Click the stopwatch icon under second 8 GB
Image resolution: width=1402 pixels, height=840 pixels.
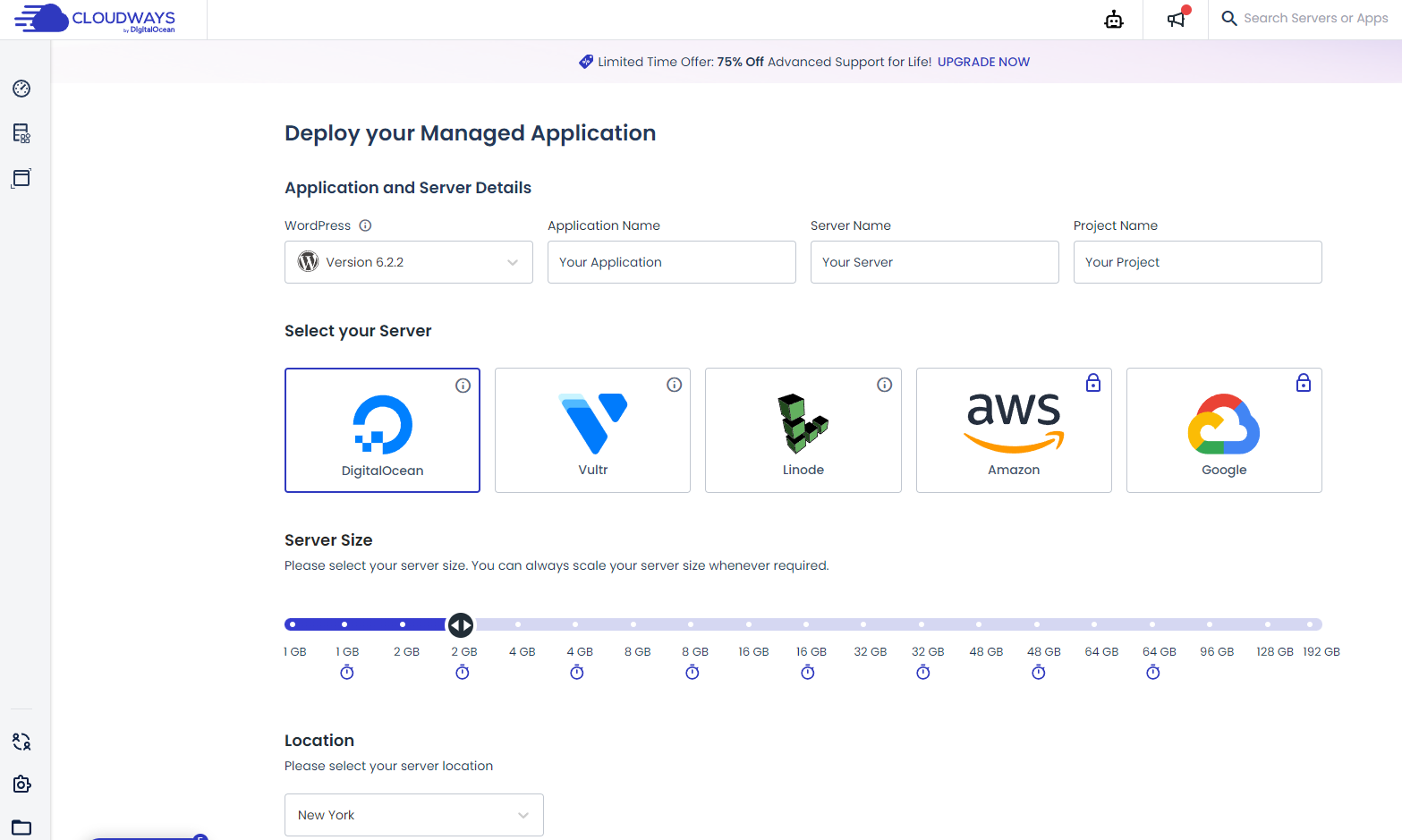pos(693,672)
